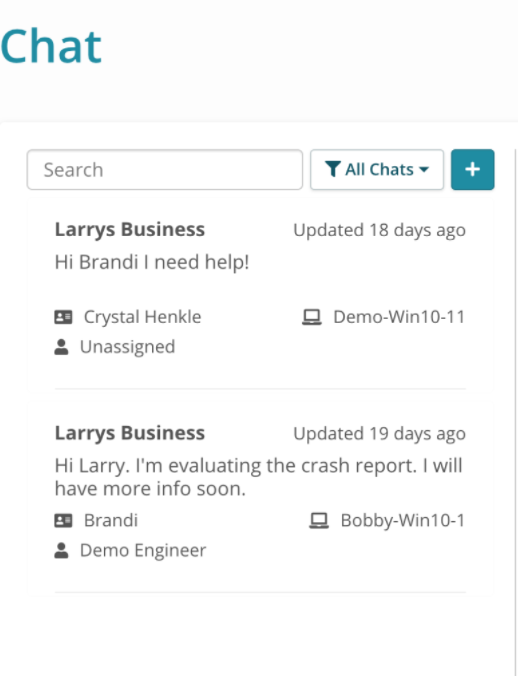This screenshot has width=518, height=676.
Task: Open the All Chats filter dropdown
Action: pos(377,169)
